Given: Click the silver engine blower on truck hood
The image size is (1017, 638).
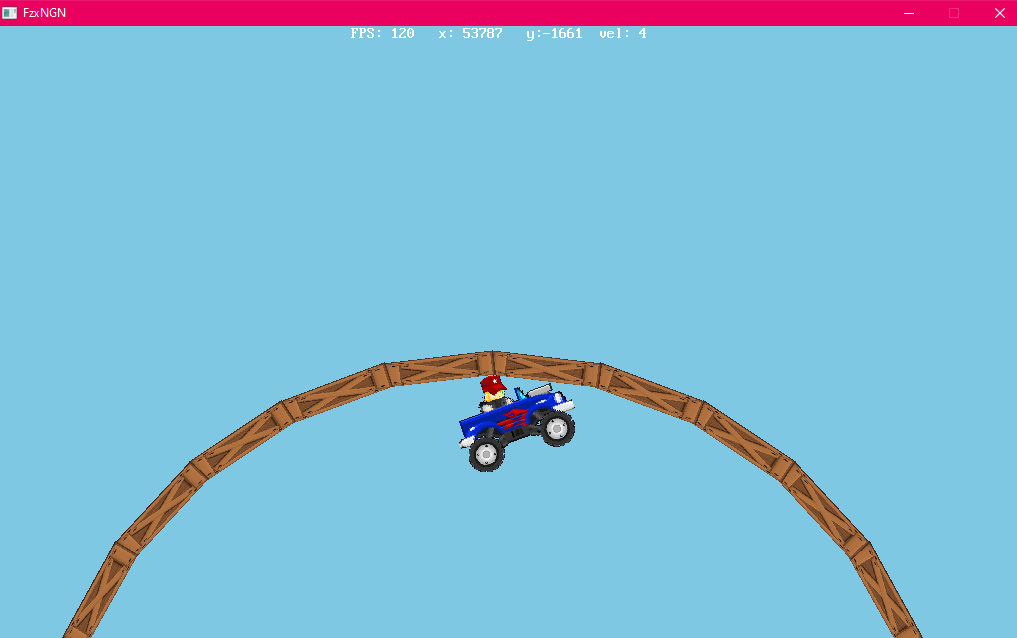Looking at the screenshot, I should [x=538, y=389].
